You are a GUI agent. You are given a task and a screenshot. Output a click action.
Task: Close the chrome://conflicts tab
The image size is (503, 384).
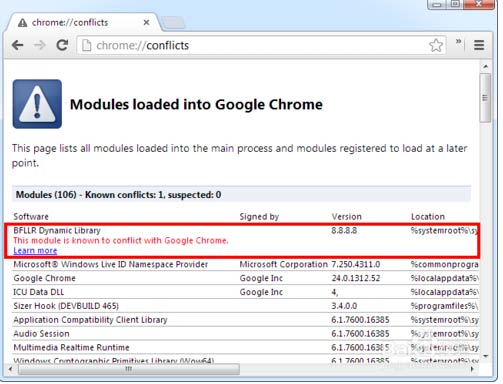point(146,22)
